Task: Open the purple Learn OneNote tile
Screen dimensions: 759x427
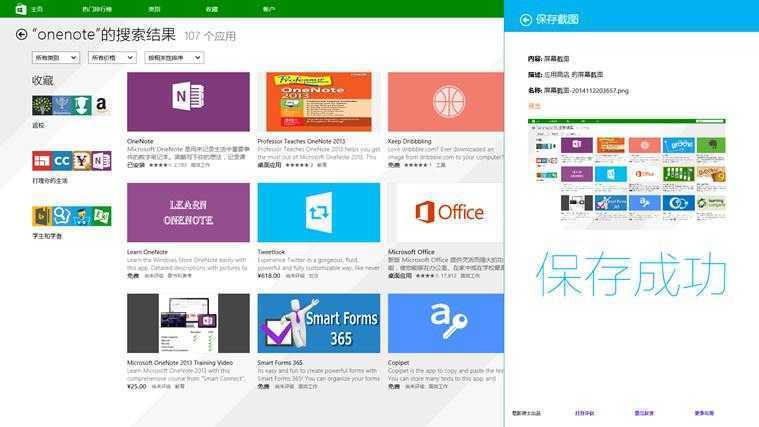Action: pyautogui.click(x=188, y=213)
